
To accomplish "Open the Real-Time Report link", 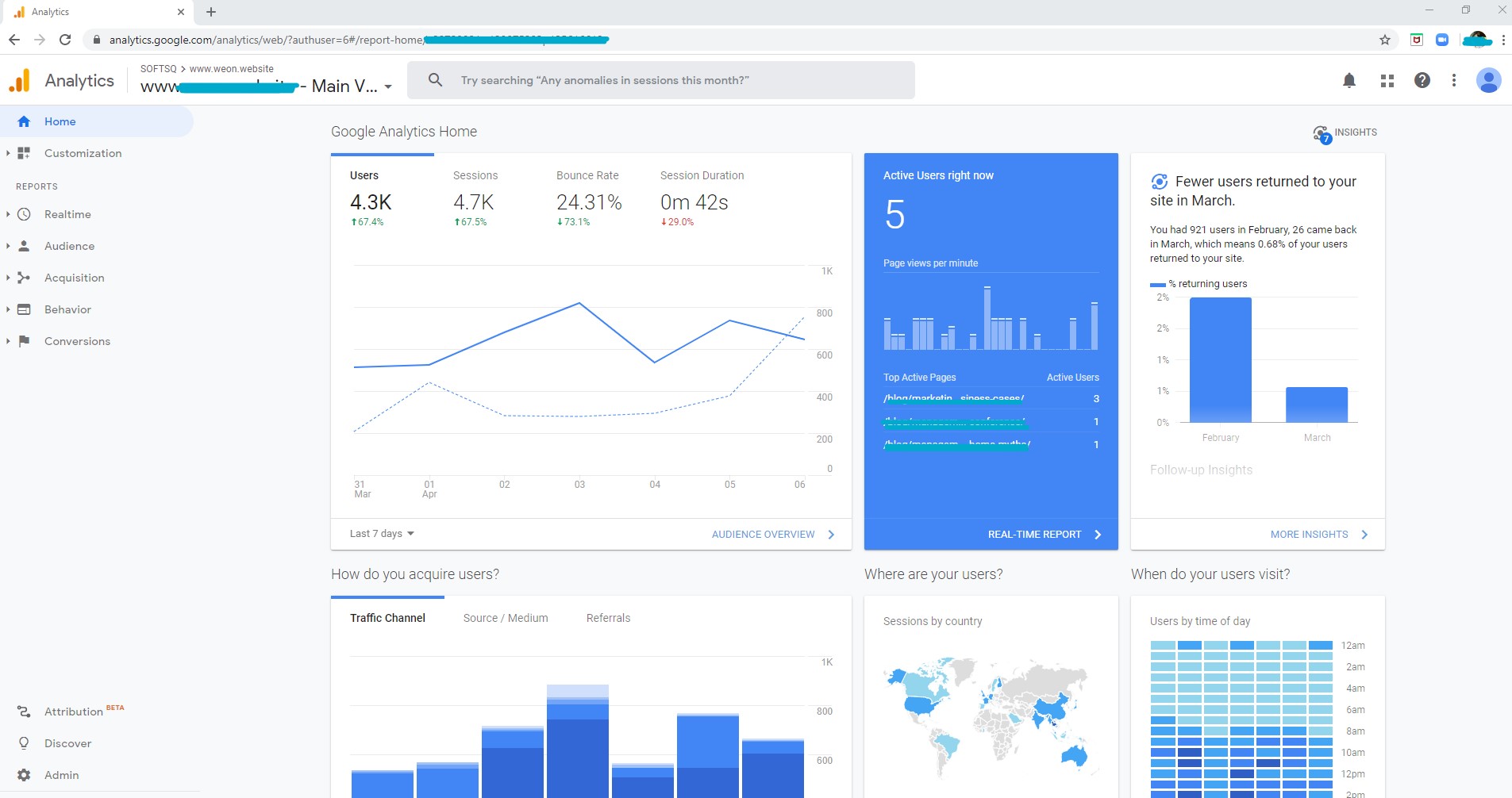I will click(1045, 534).
